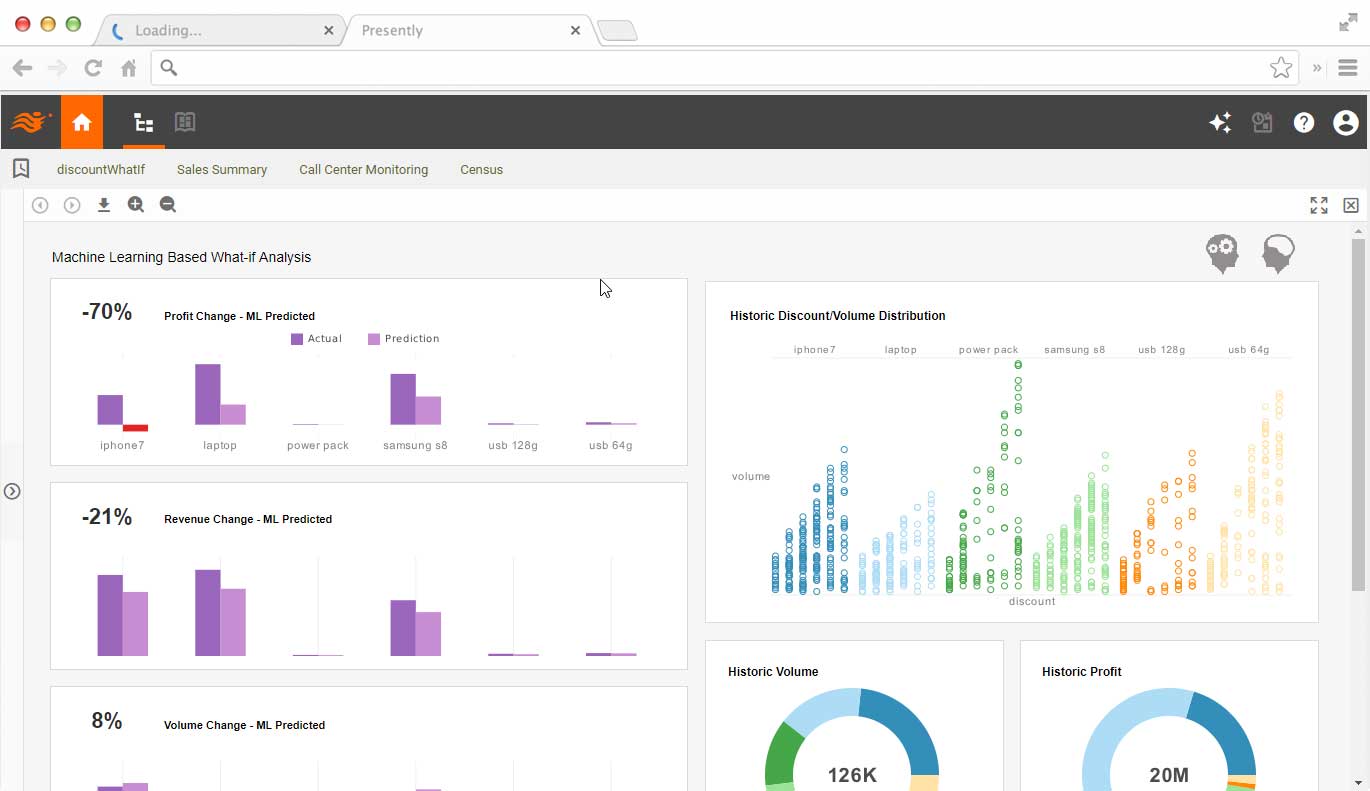Zoom in on the dashboard with magnifier plus
The height and width of the screenshot is (791, 1370).
coord(136,204)
